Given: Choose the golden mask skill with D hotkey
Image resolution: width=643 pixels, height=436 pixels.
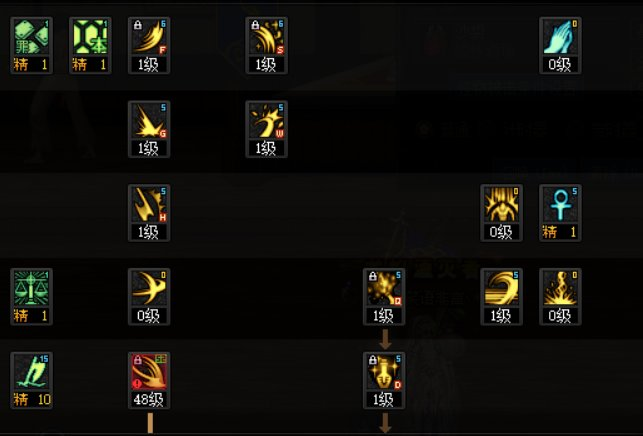Looking at the screenshot, I should 384,372.
